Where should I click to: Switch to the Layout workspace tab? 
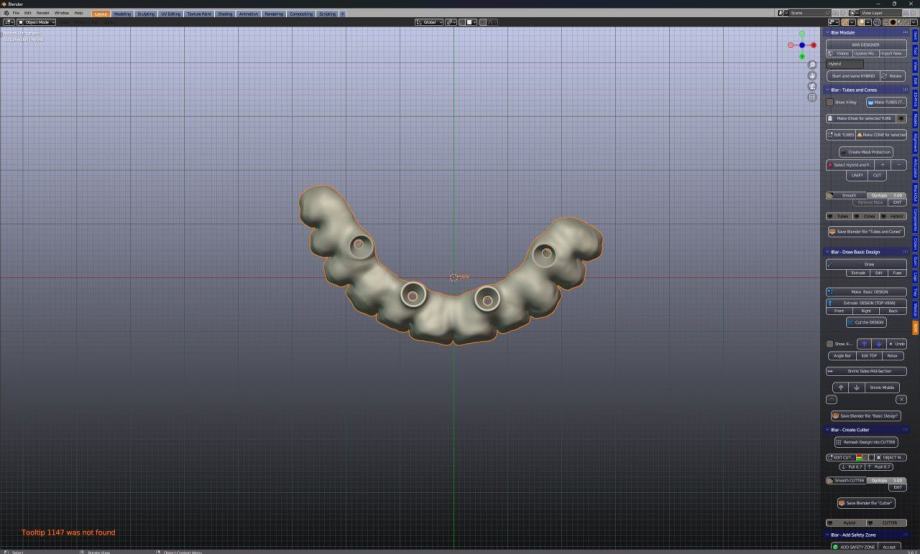point(100,13)
